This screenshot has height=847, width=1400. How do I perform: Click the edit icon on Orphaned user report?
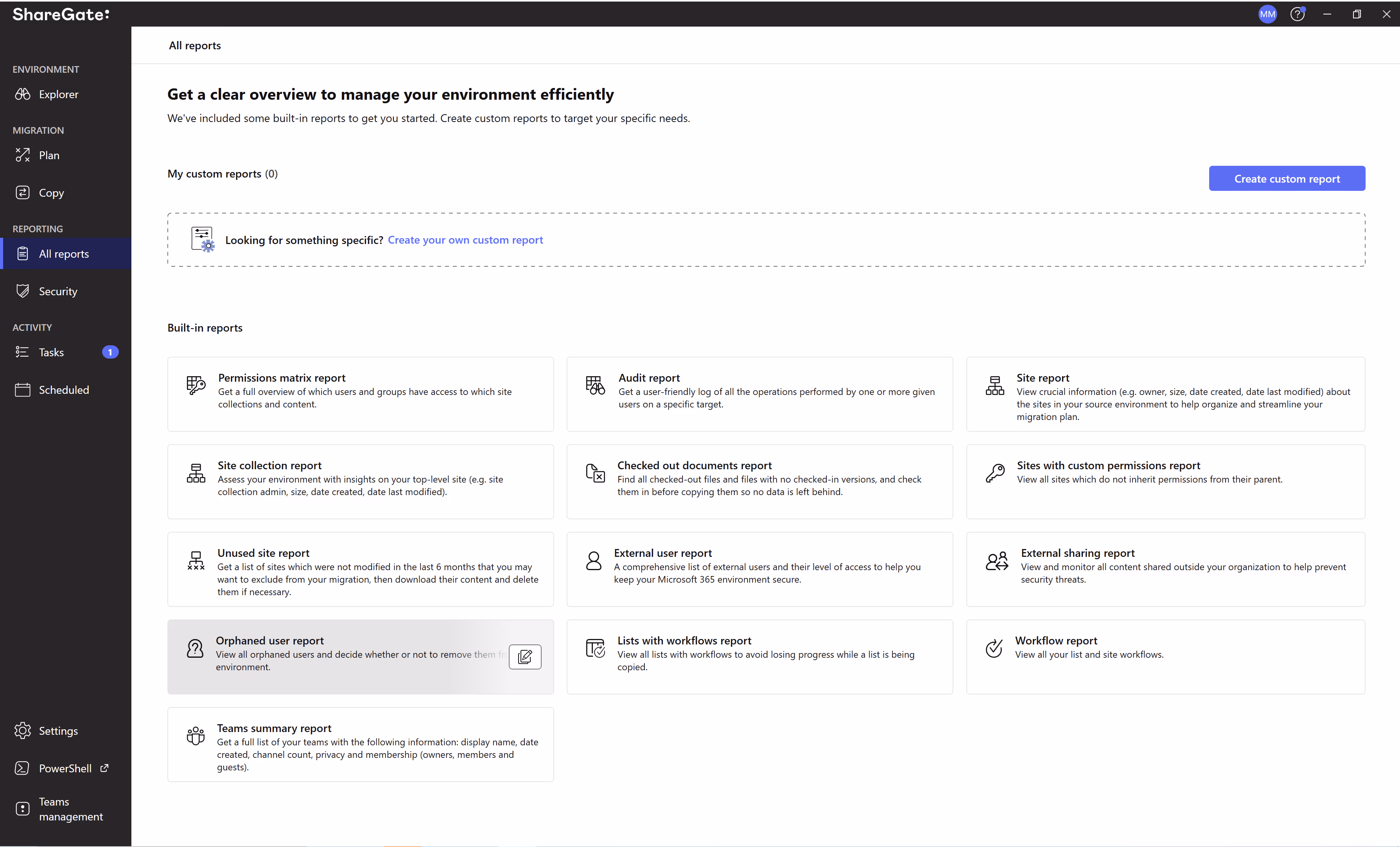point(524,657)
